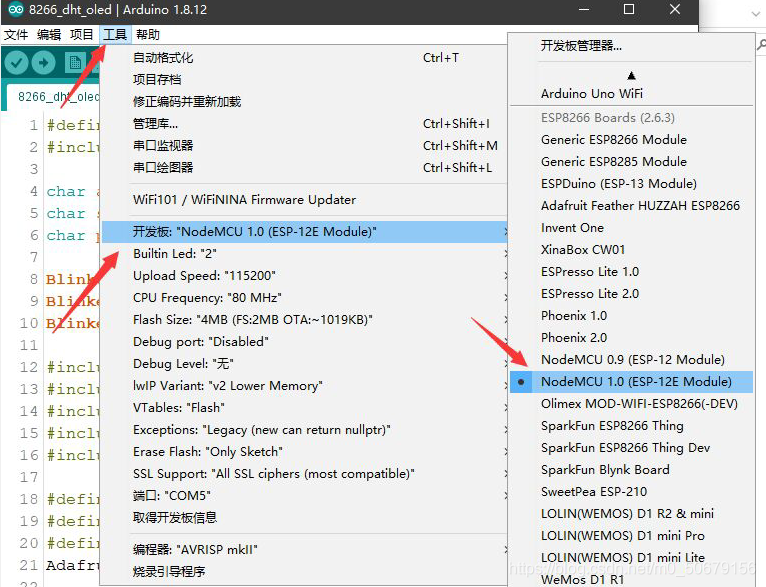Select ESPresso Lite 1.0 board
Image resolution: width=766 pixels, height=587 pixels.
coord(631,272)
